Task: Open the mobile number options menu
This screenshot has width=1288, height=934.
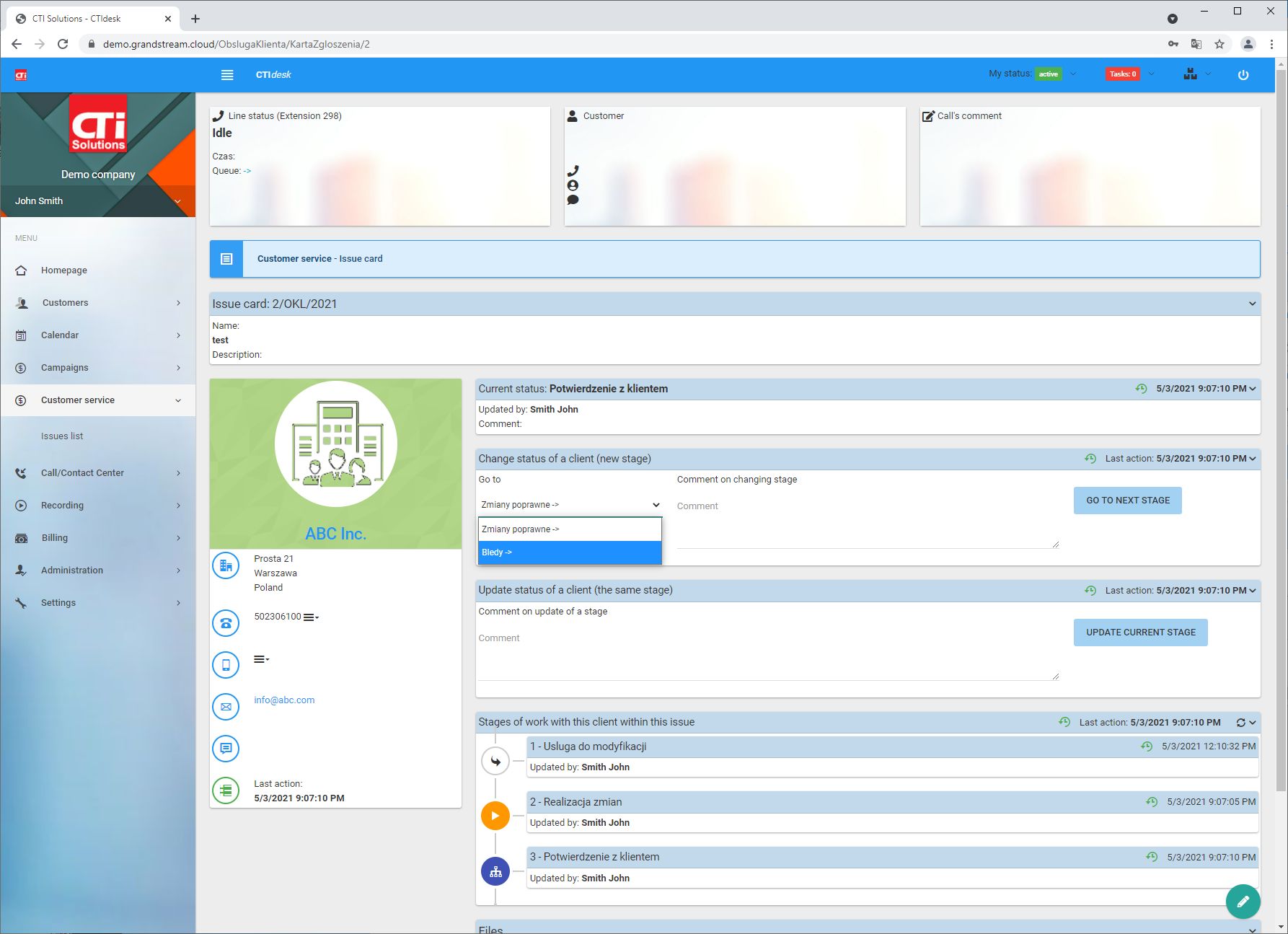Action: click(261, 659)
